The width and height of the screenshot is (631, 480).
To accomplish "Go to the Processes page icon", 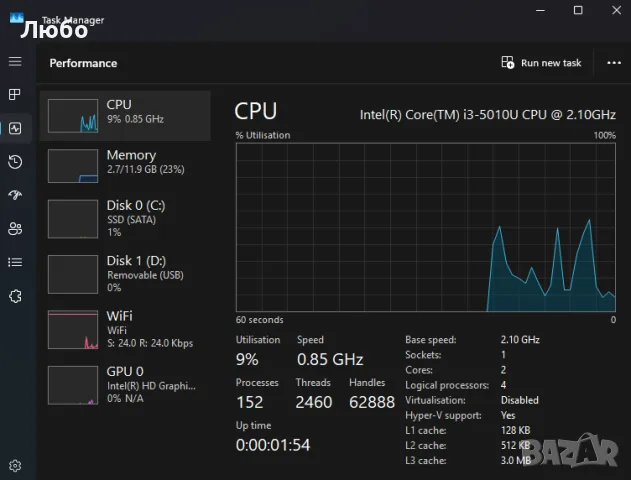I will point(15,95).
